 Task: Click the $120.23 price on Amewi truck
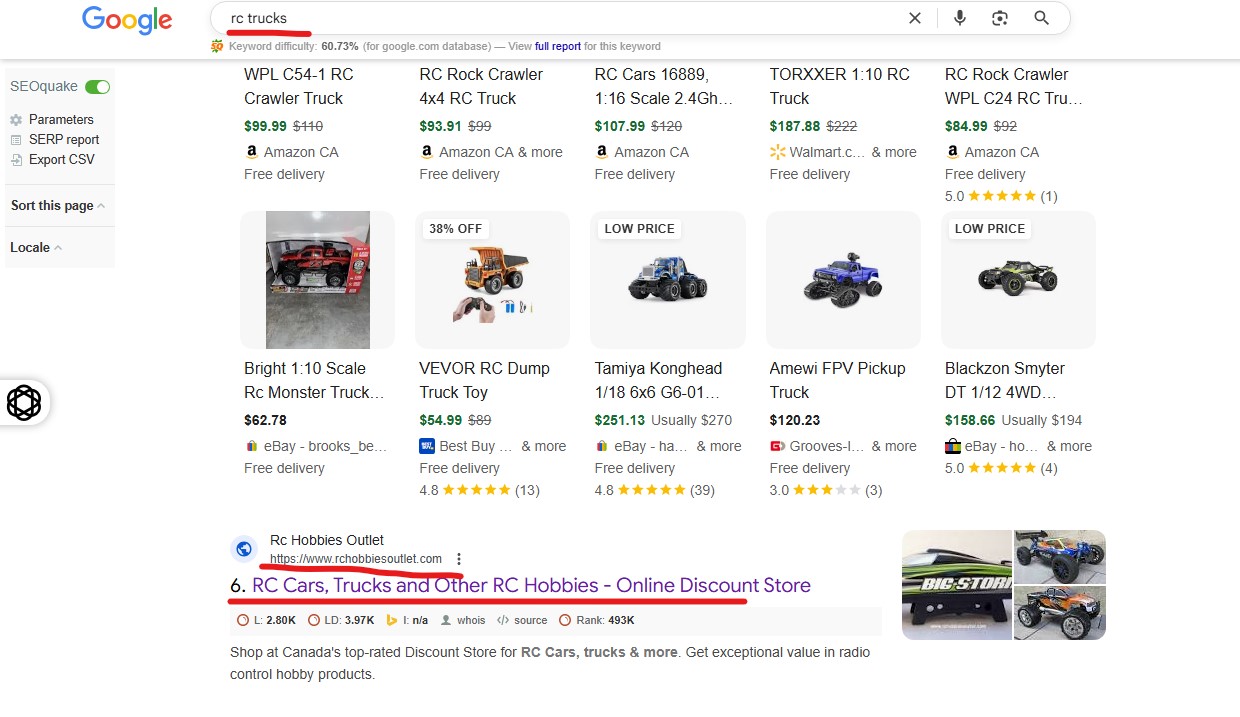[795, 420]
